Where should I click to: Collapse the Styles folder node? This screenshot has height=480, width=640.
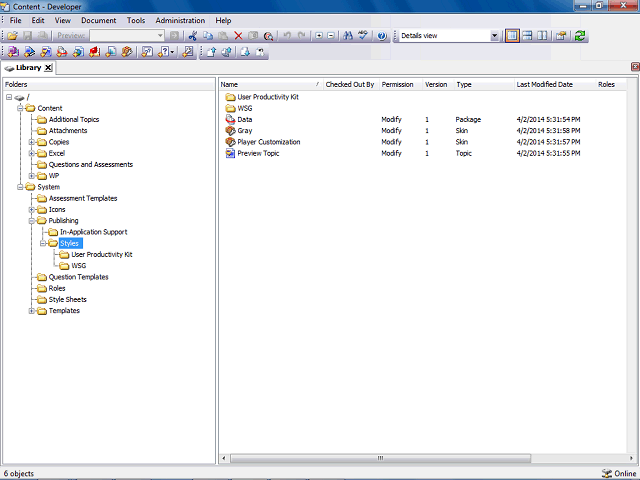coord(43,243)
